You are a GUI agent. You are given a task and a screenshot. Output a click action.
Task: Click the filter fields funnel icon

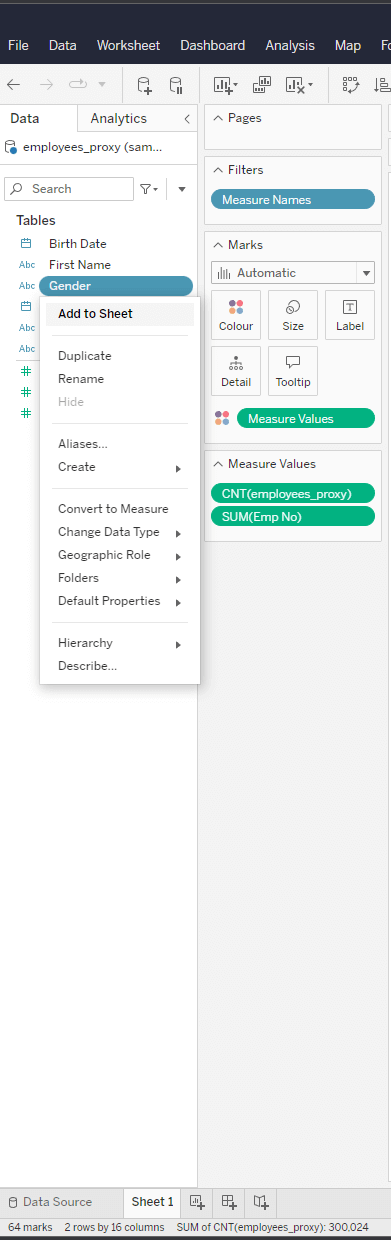tap(148, 189)
